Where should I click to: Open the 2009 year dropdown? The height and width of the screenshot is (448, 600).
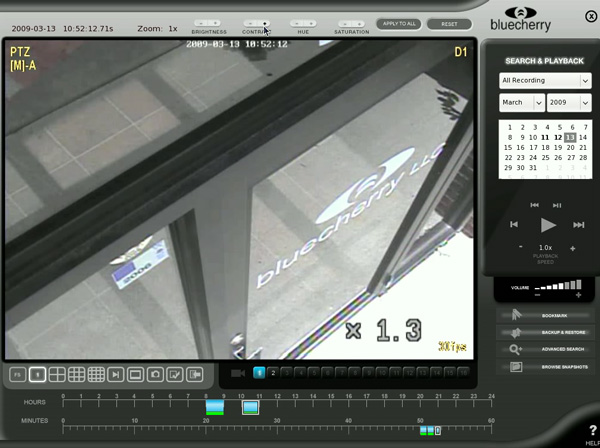[x=569, y=103]
